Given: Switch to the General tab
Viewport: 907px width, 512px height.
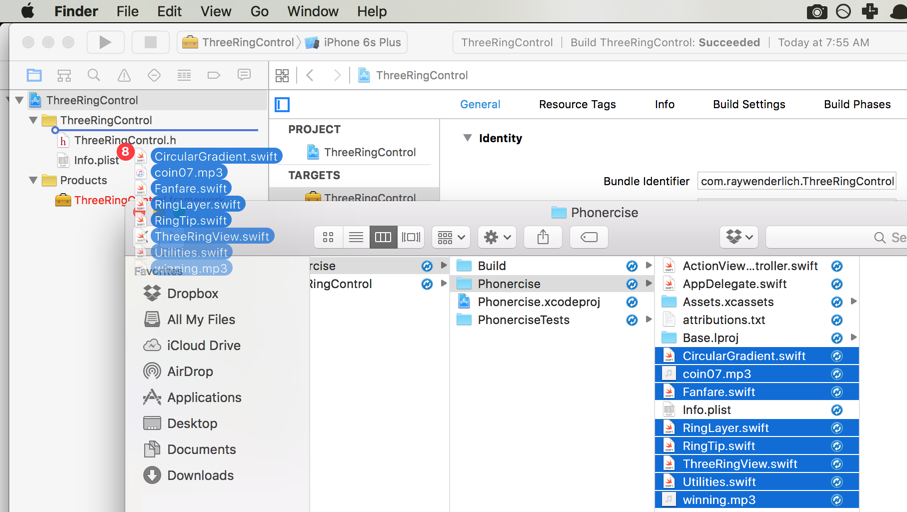Looking at the screenshot, I should [480, 104].
